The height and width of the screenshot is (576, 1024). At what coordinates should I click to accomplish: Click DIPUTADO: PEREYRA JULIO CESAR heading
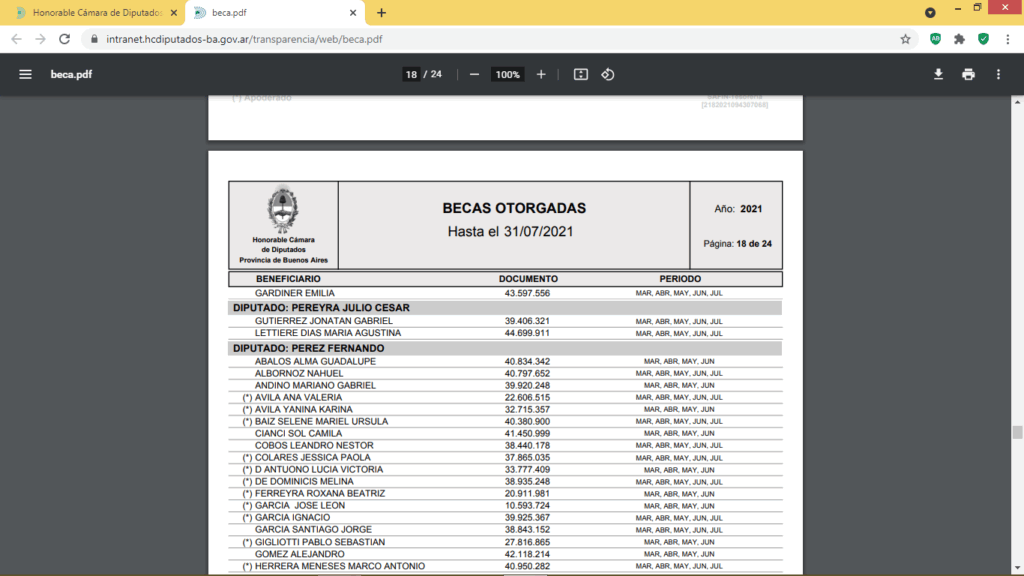point(321,308)
